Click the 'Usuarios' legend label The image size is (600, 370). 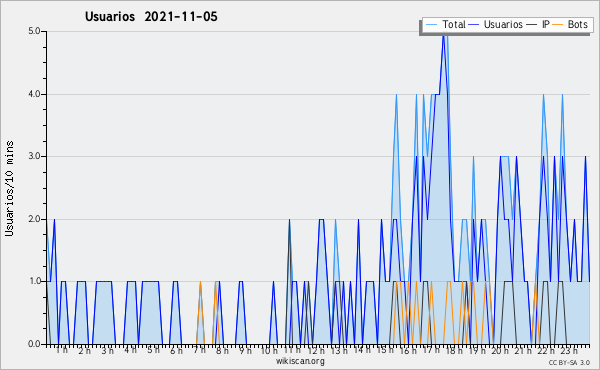coord(503,24)
